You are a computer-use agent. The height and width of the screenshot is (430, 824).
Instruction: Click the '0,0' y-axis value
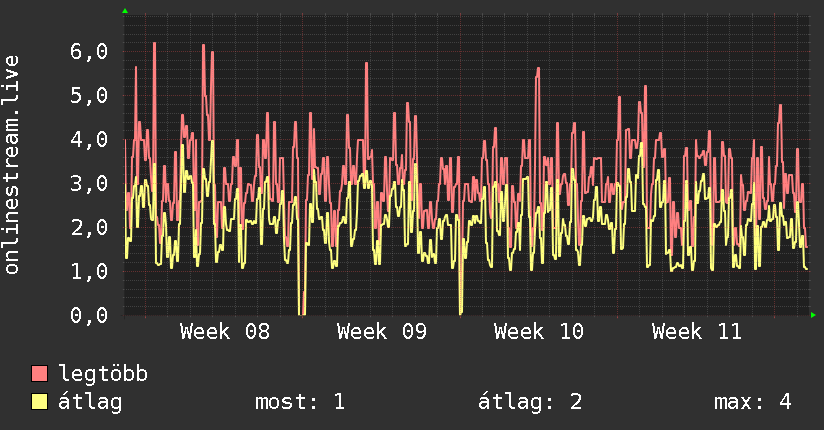click(x=89, y=315)
